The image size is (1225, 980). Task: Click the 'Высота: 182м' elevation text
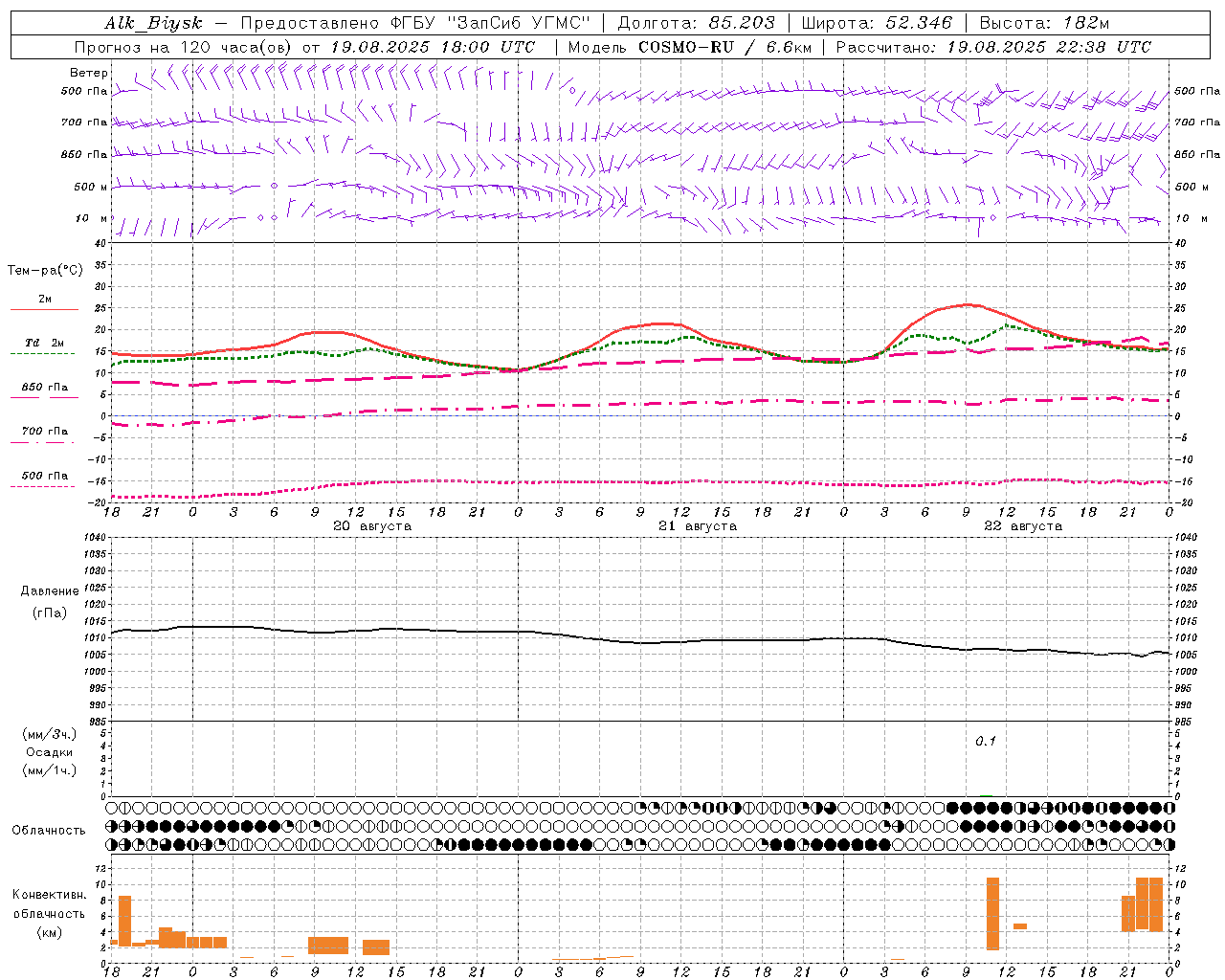point(1044,23)
